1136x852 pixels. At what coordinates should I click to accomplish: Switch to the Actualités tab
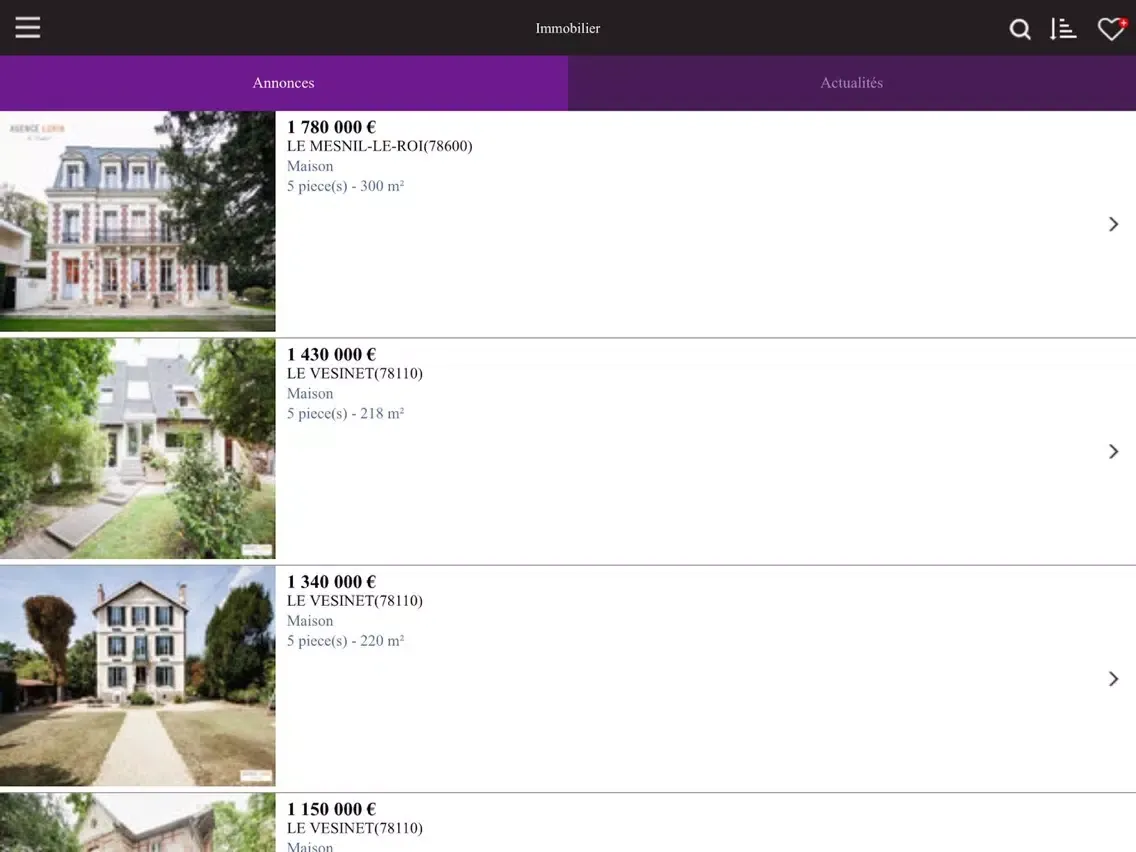[x=851, y=83]
